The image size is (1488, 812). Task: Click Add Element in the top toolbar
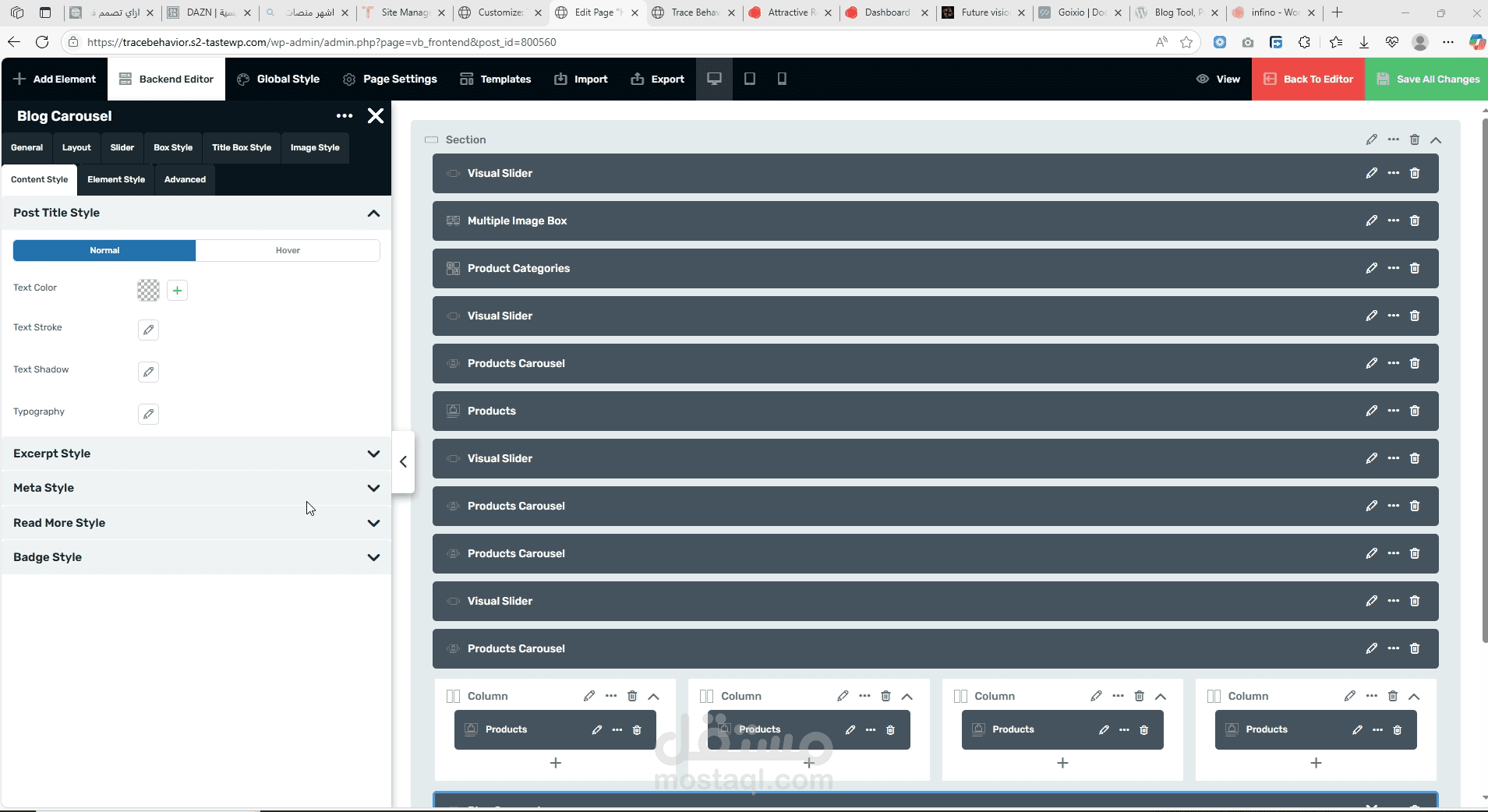tap(55, 79)
